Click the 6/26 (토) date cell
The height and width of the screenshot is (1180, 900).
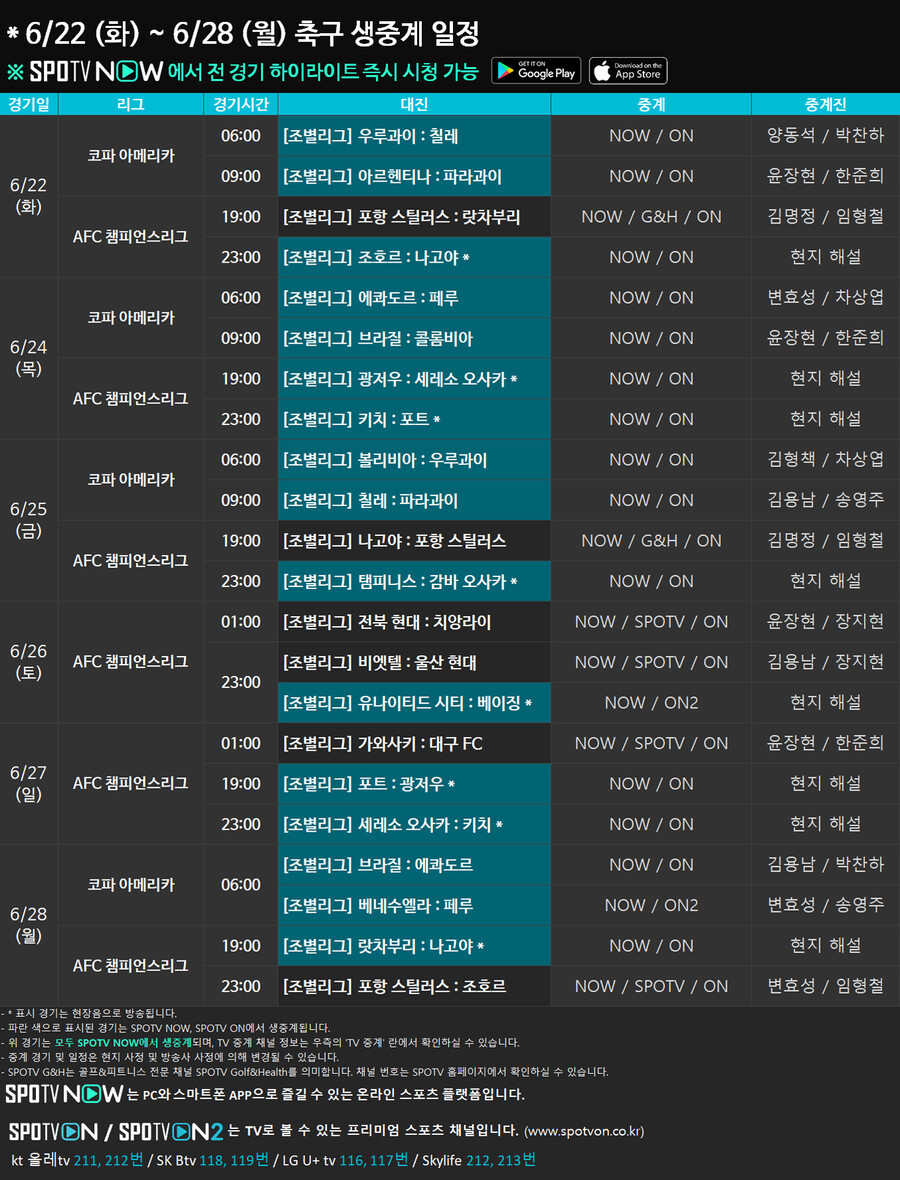coord(29,662)
